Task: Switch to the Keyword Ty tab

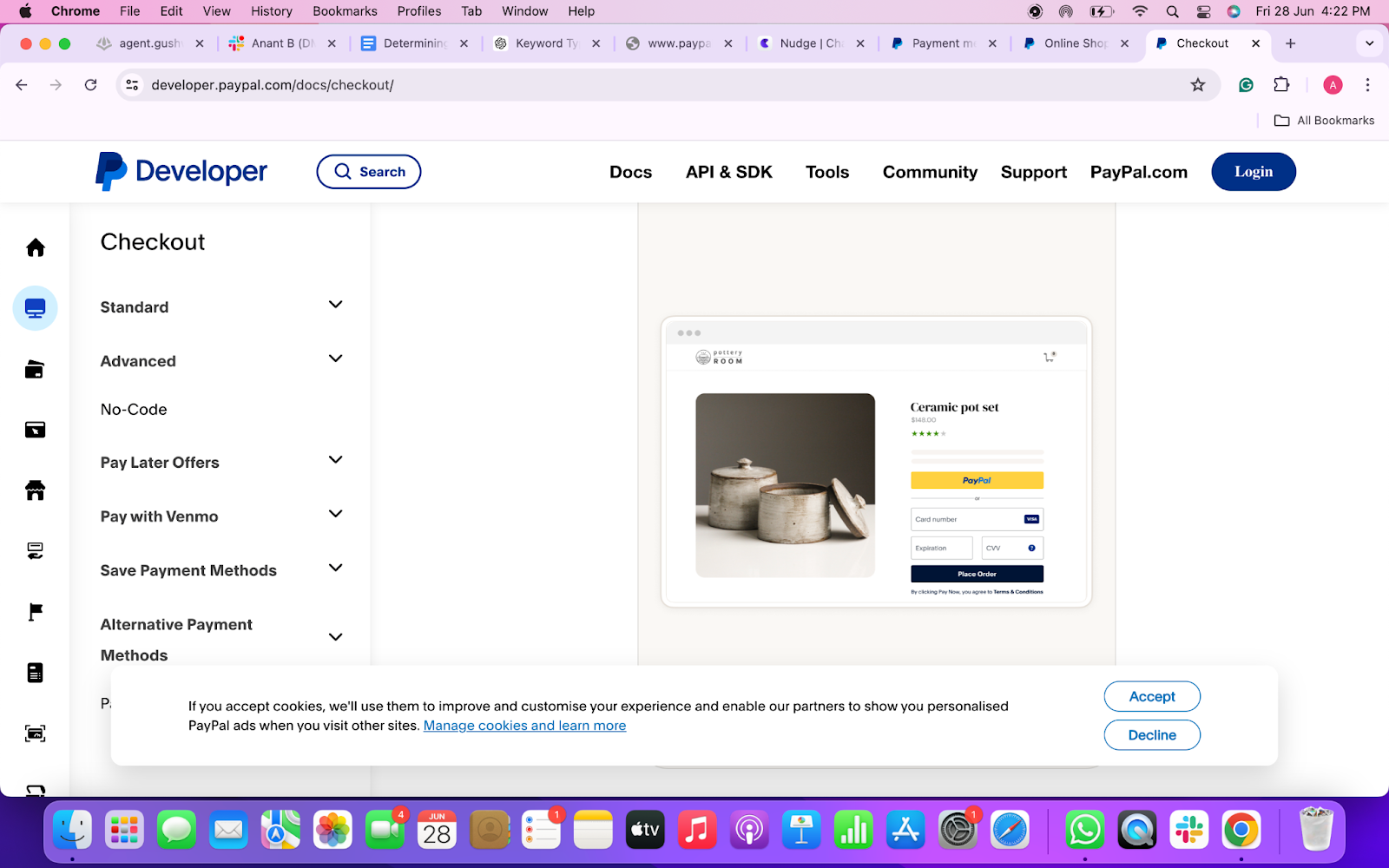Action: [x=547, y=43]
